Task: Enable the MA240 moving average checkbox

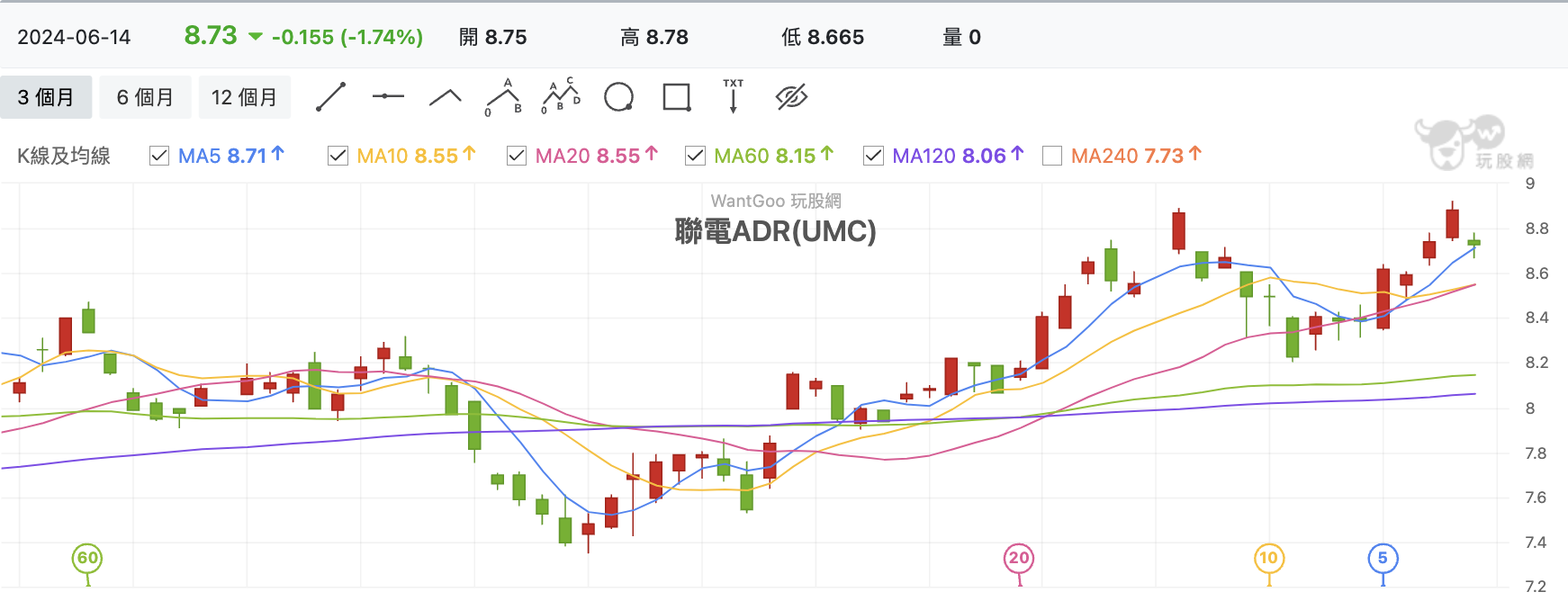Action: [x=1051, y=156]
